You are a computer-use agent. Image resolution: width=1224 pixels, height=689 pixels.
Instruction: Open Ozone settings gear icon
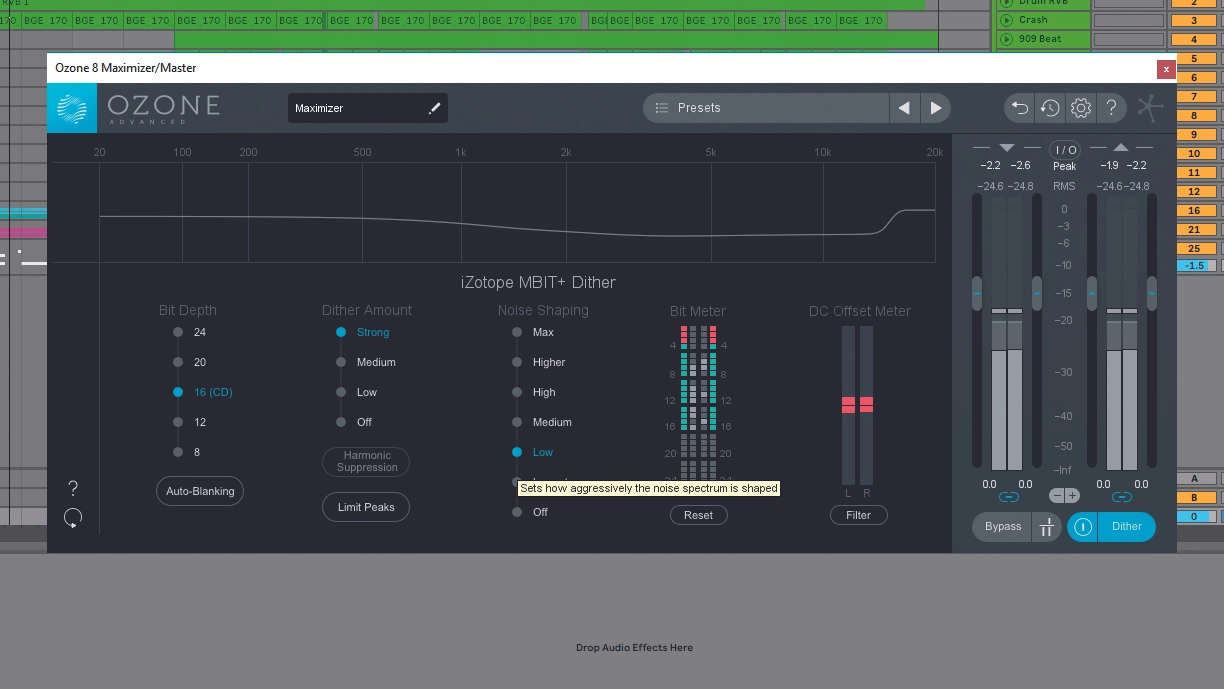click(1080, 108)
